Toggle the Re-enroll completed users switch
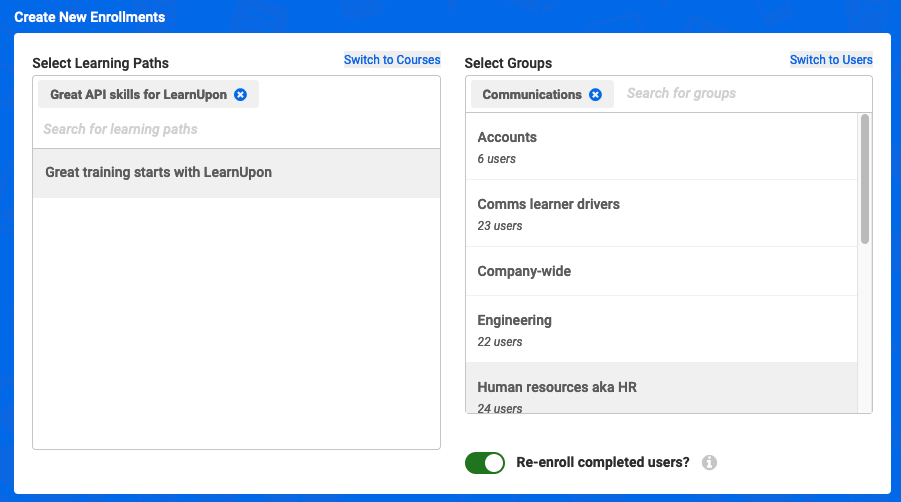 485,463
